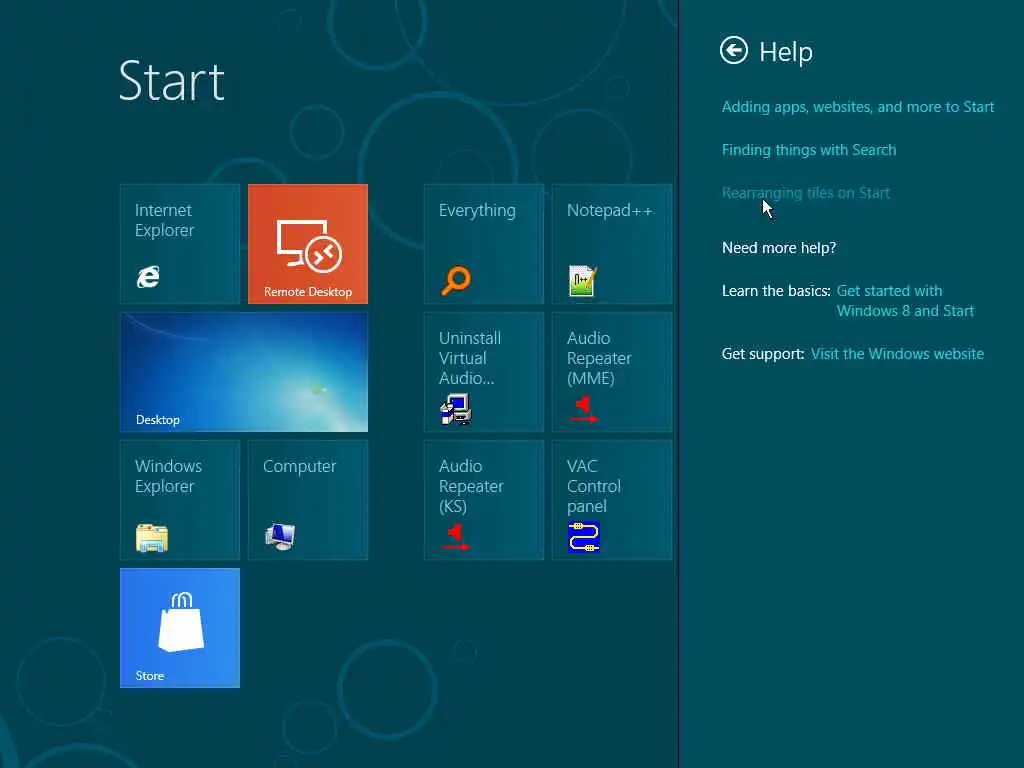Click the 'Notepad++' tile label text
This screenshot has height=768, width=1024.
(609, 210)
